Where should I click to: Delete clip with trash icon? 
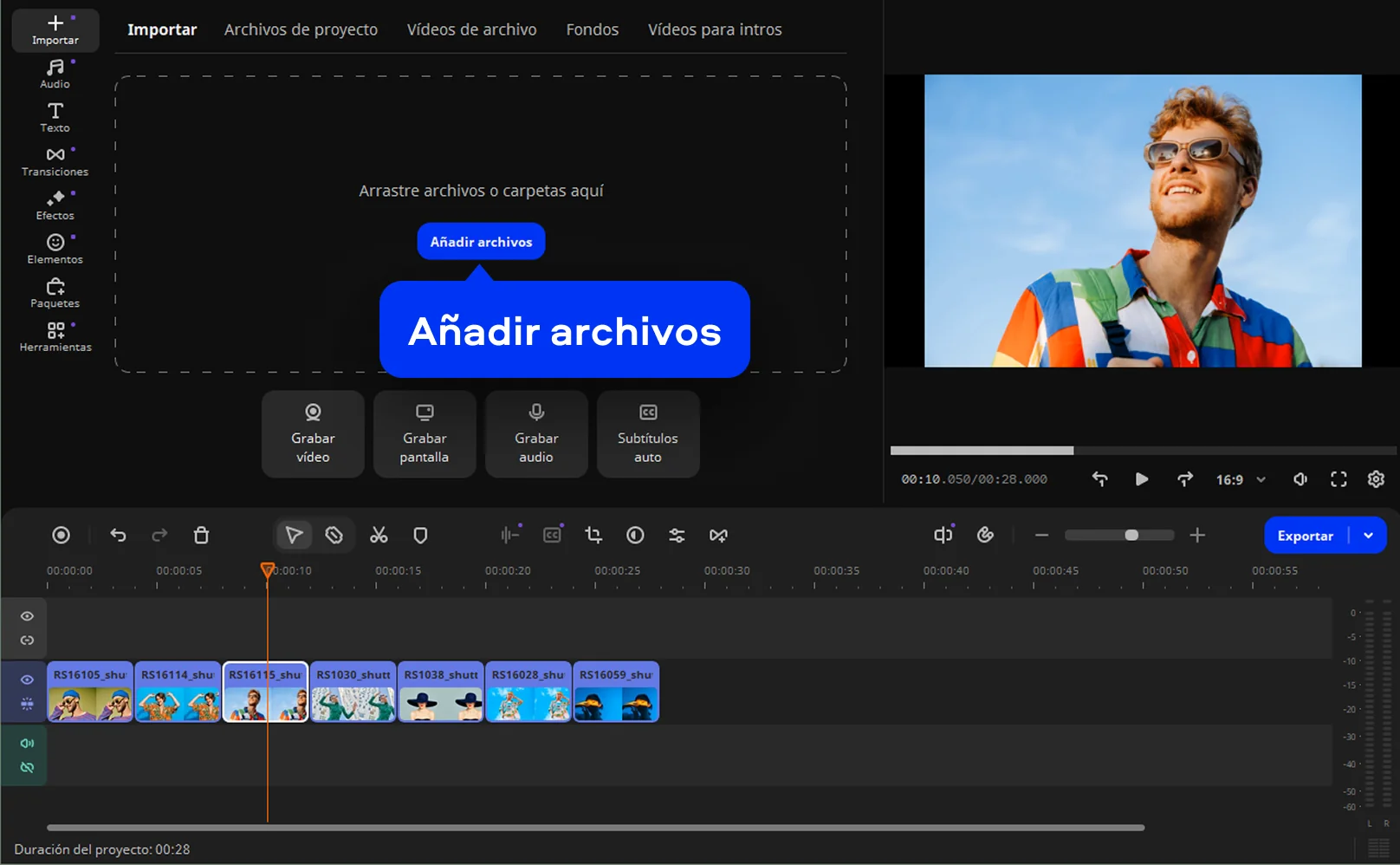pyautogui.click(x=201, y=536)
